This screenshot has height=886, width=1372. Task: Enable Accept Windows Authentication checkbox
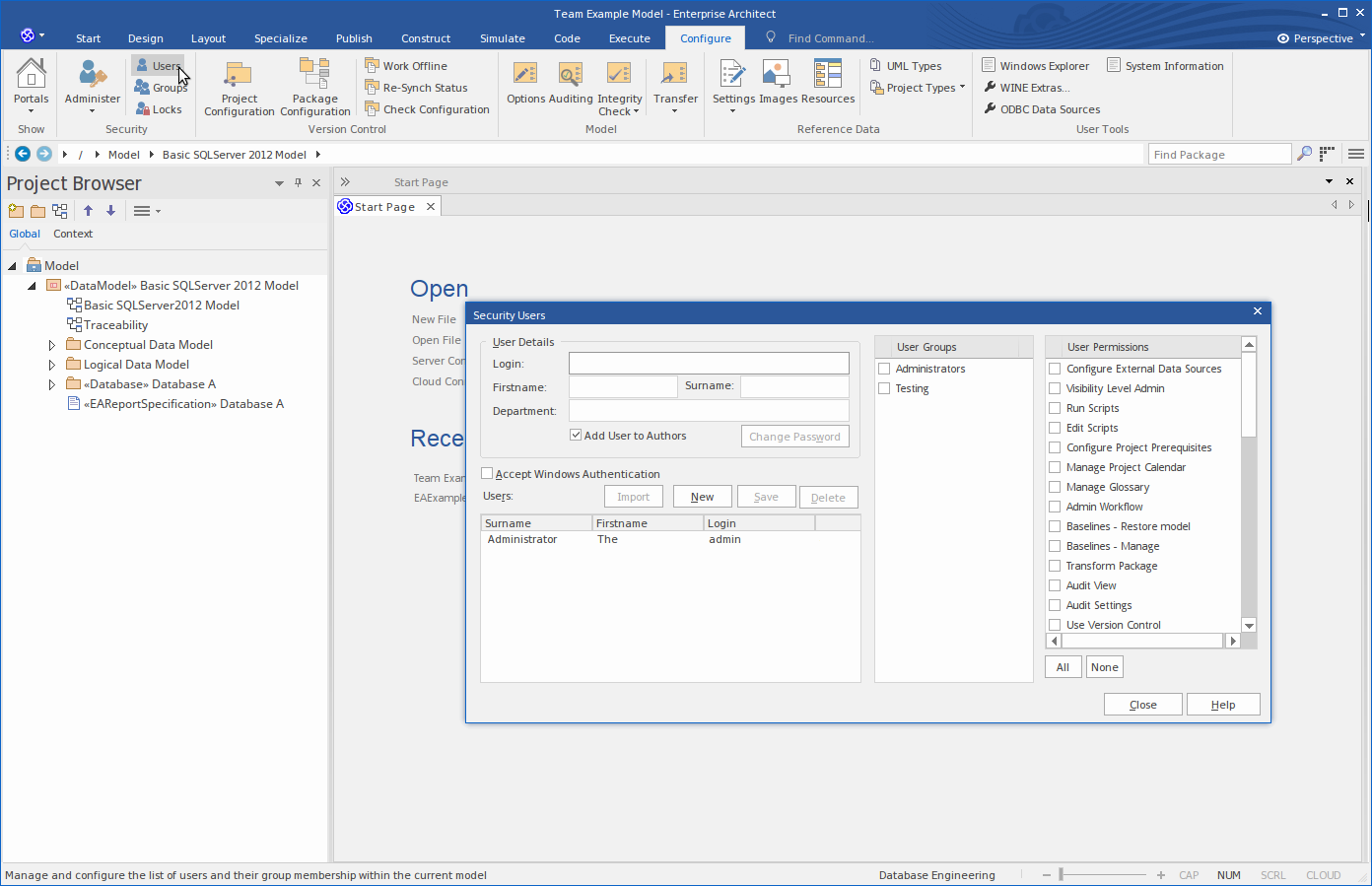[x=487, y=474]
